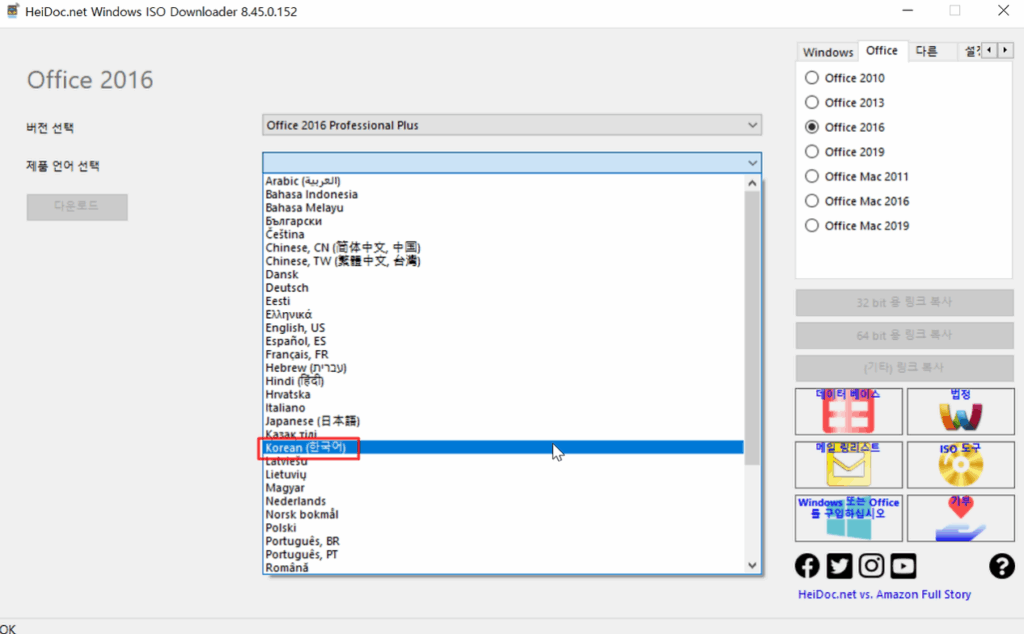Select the Office 2010 radio button
The image size is (1024, 634).
[812, 78]
